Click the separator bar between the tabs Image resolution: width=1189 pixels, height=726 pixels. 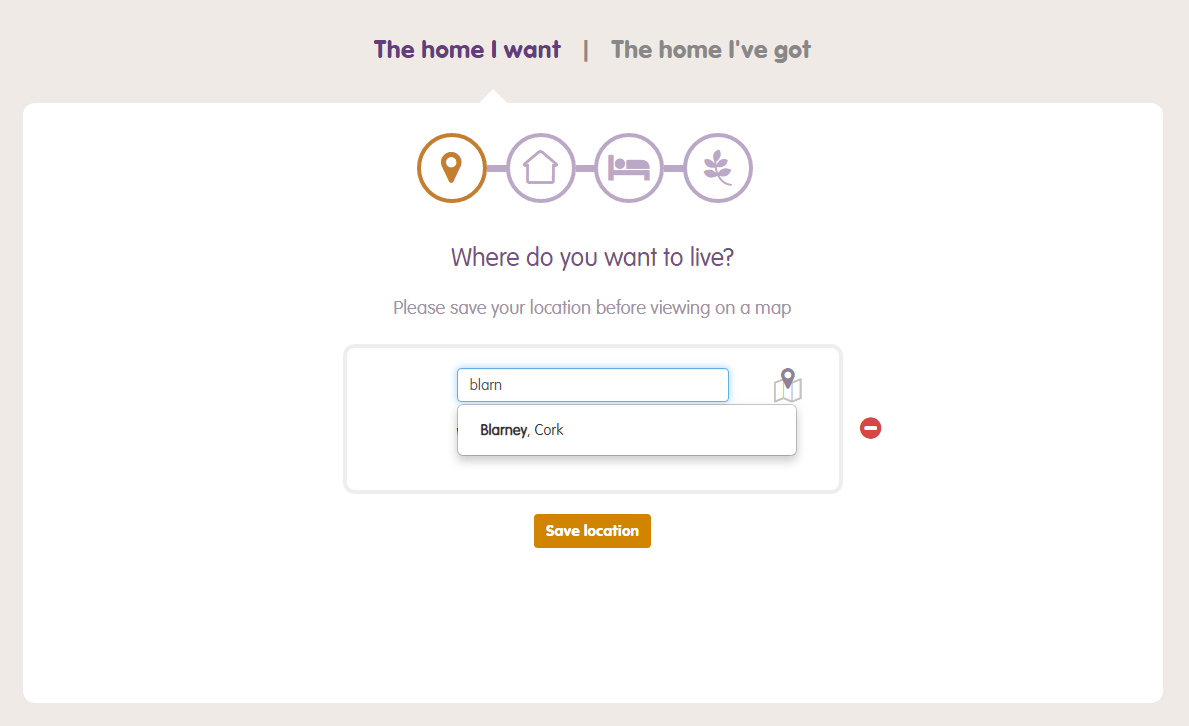point(586,49)
